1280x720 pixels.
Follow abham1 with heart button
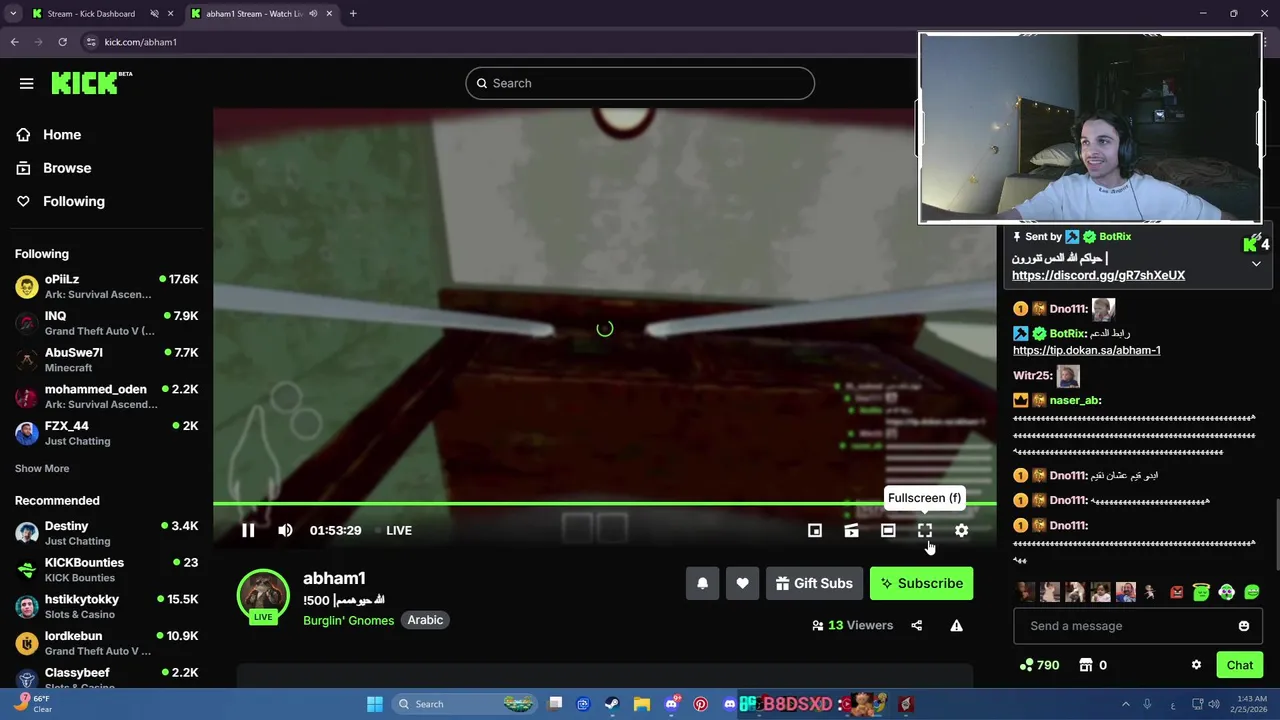click(x=742, y=583)
